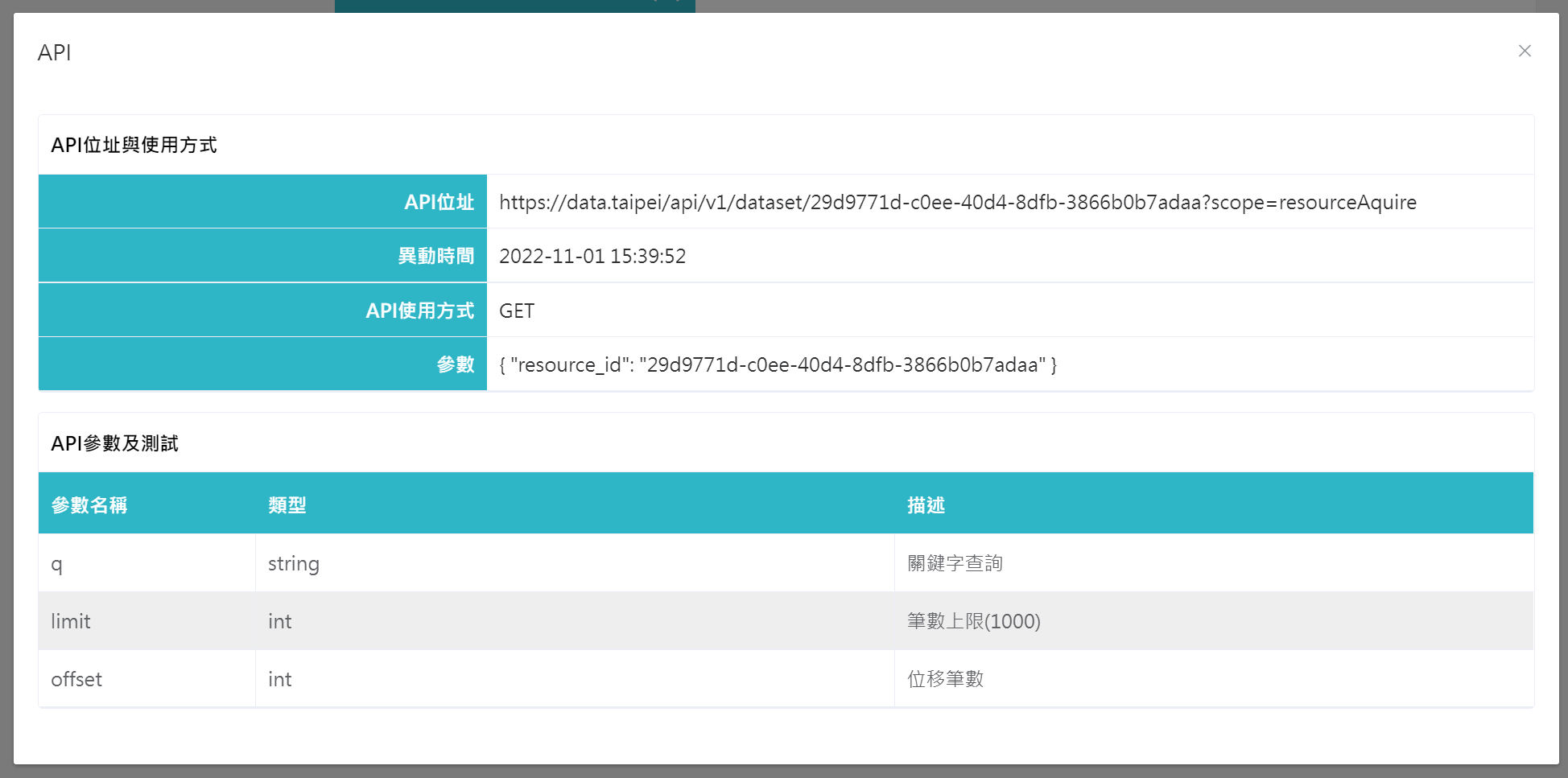Image resolution: width=1568 pixels, height=778 pixels.
Task: Select the timestamp 2022-11-01 15:39:52
Action: coord(592,256)
